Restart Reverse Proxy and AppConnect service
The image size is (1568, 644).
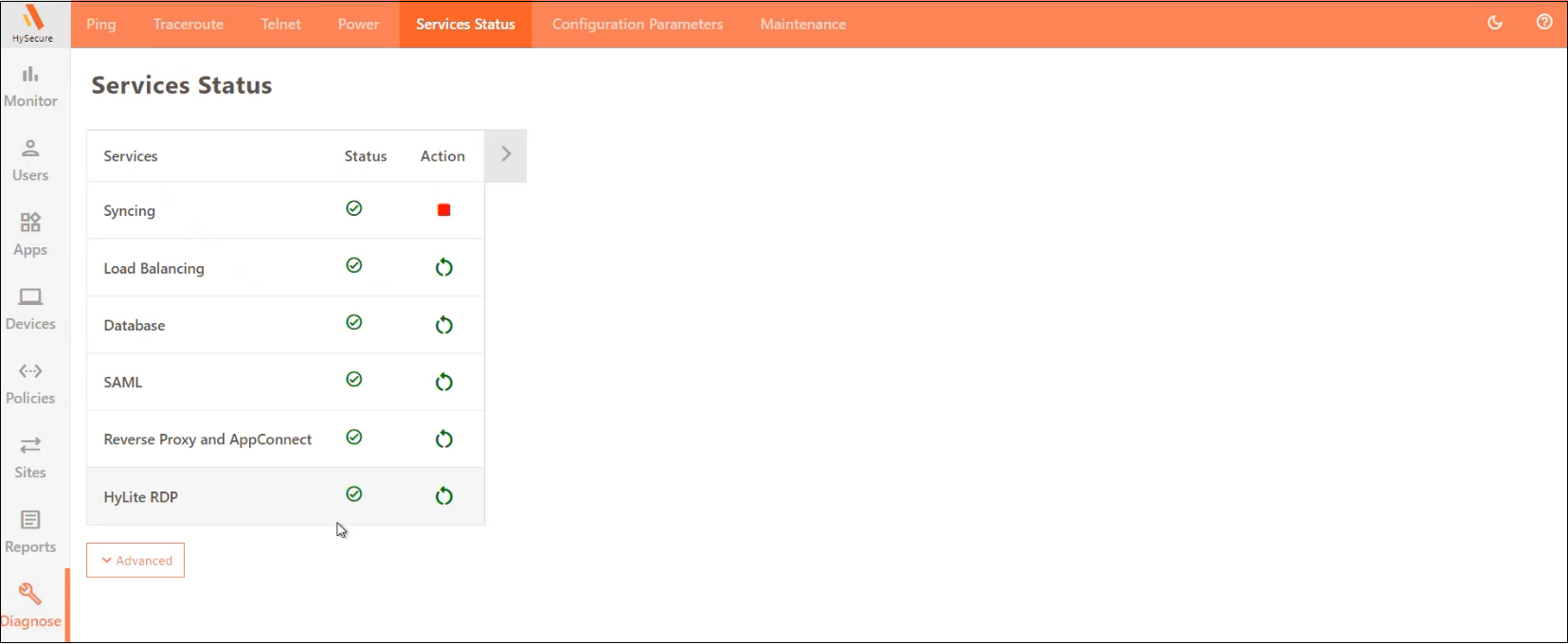pyautogui.click(x=443, y=439)
